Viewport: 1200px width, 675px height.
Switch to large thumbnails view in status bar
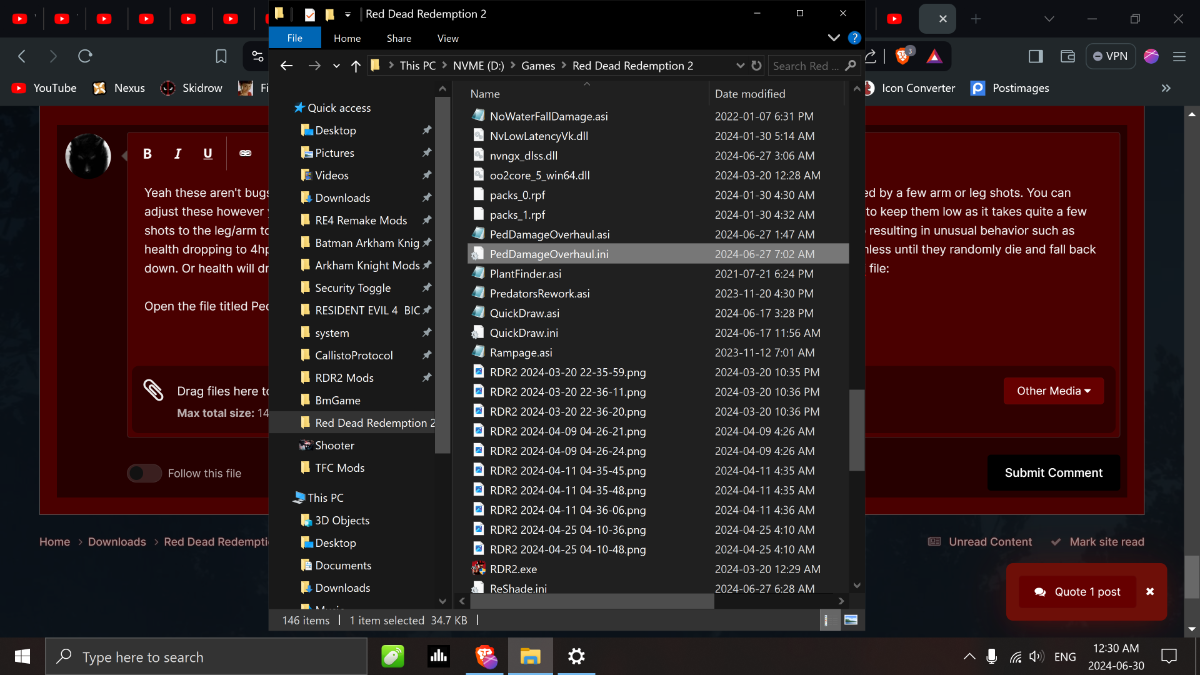(851, 620)
